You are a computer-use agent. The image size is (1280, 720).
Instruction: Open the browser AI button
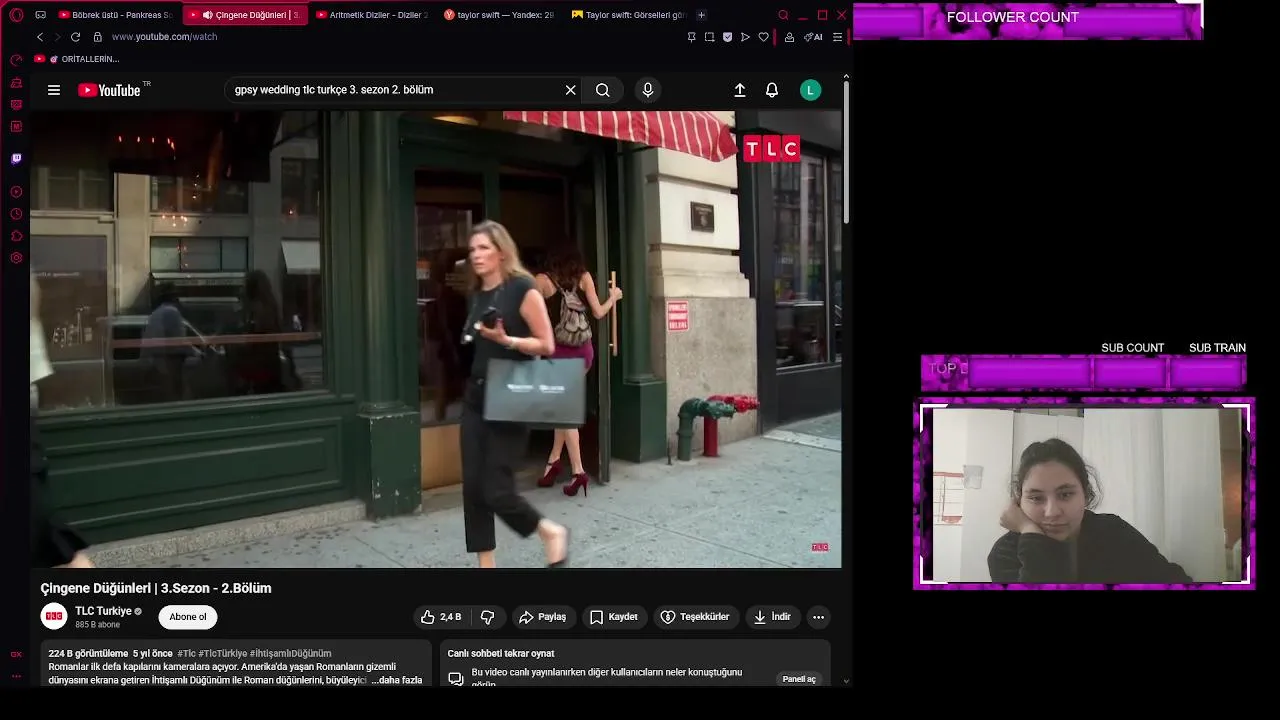(813, 37)
